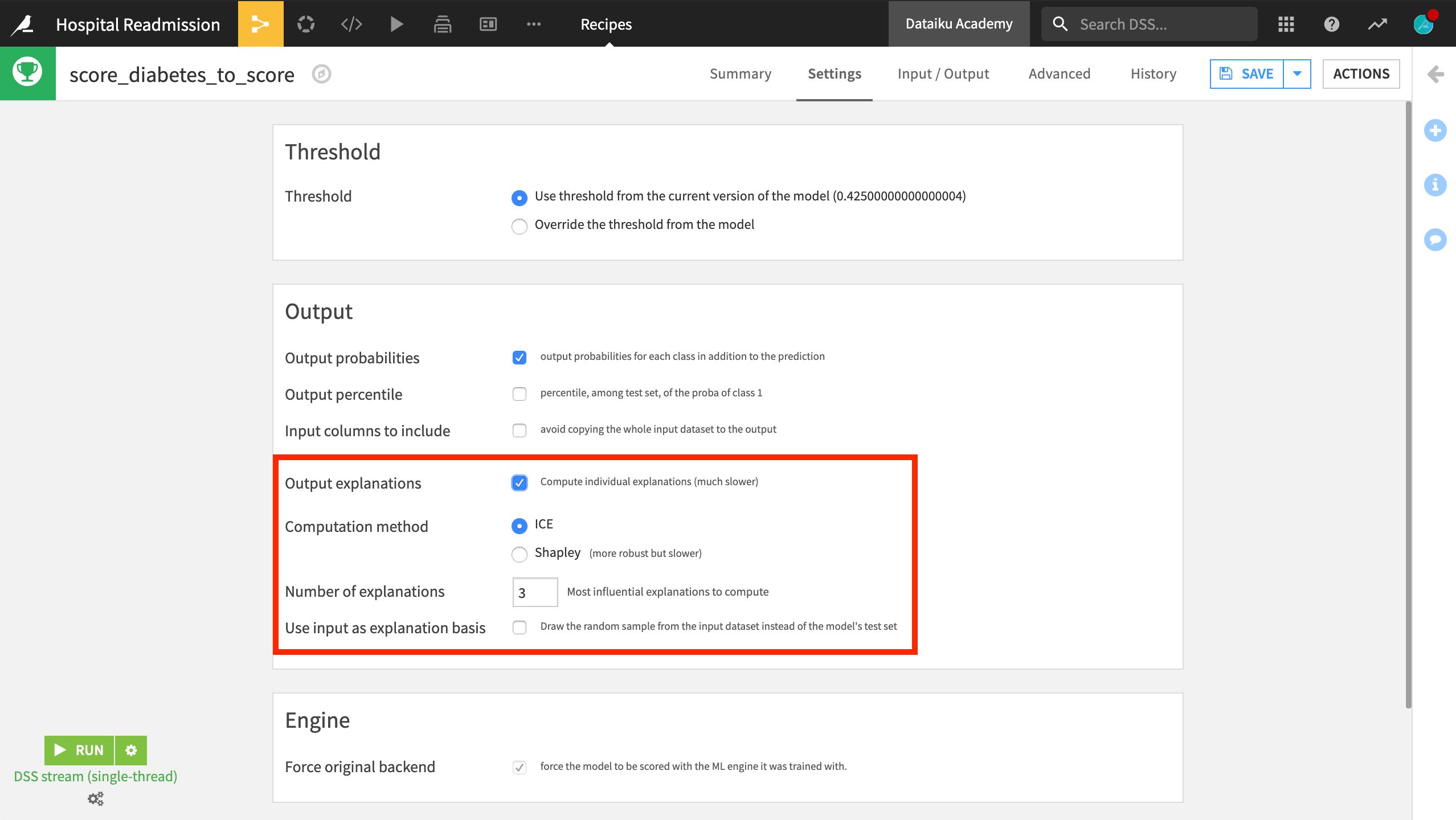Click the info icon in right sidebar
This screenshot has width=1456, height=820.
1435,185
